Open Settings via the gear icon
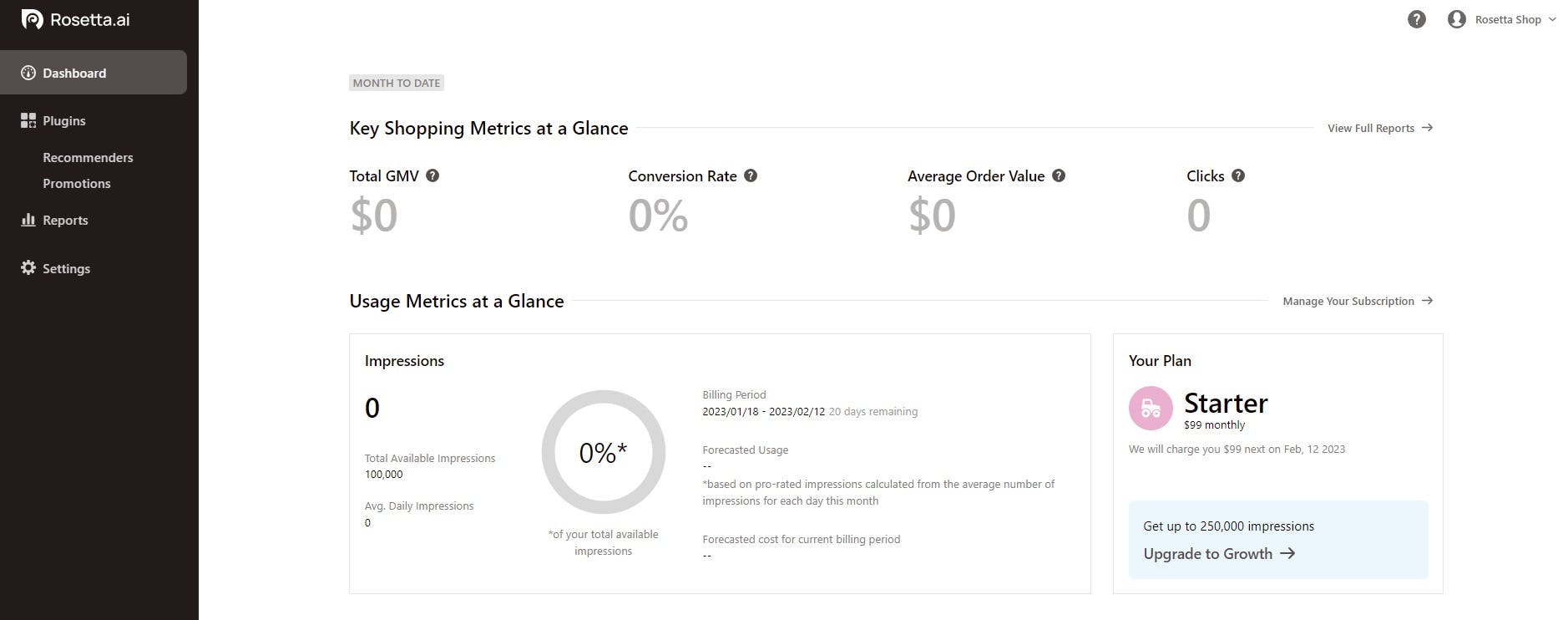Viewport: 1568px width, 620px height. point(28,268)
